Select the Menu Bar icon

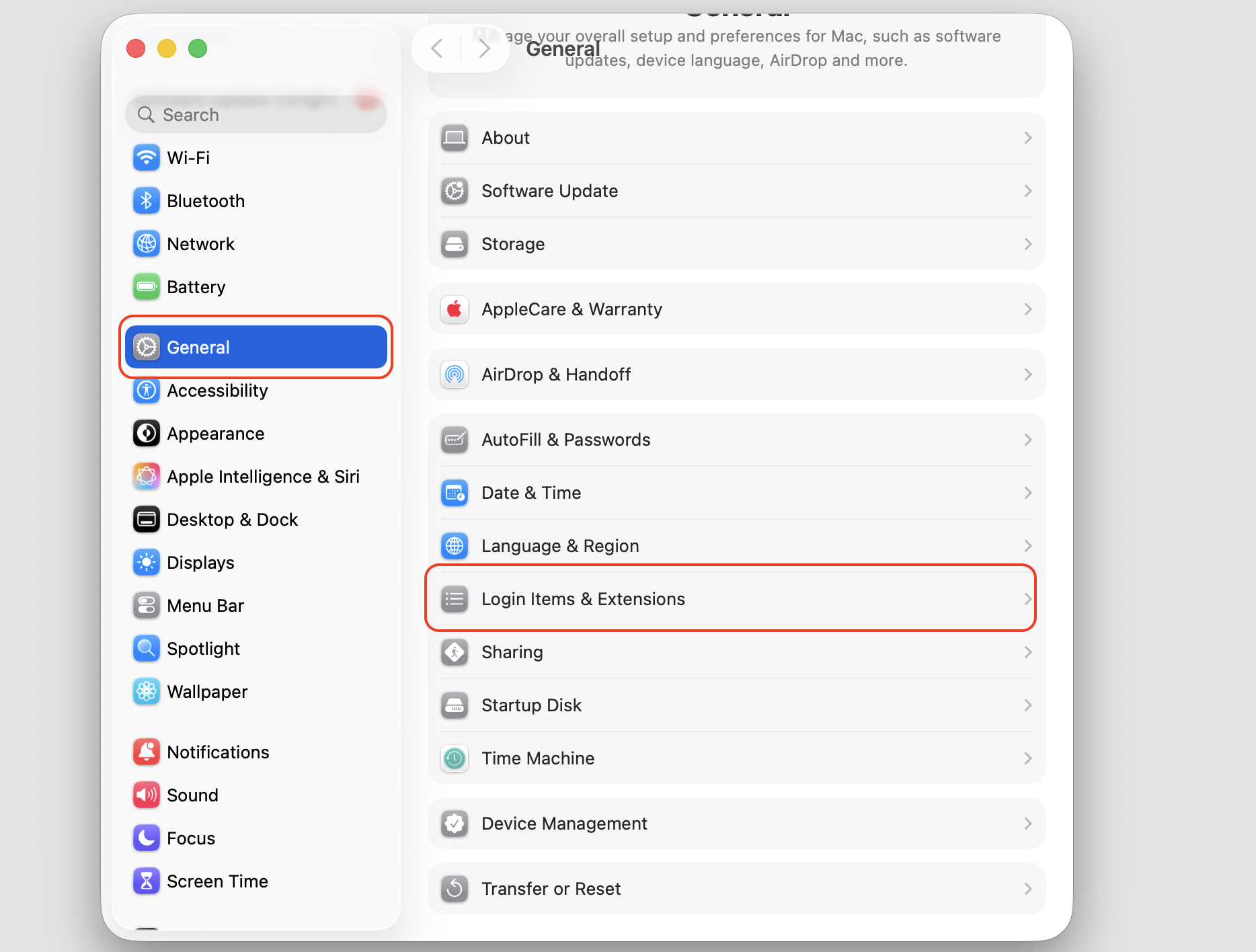(x=147, y=606)
